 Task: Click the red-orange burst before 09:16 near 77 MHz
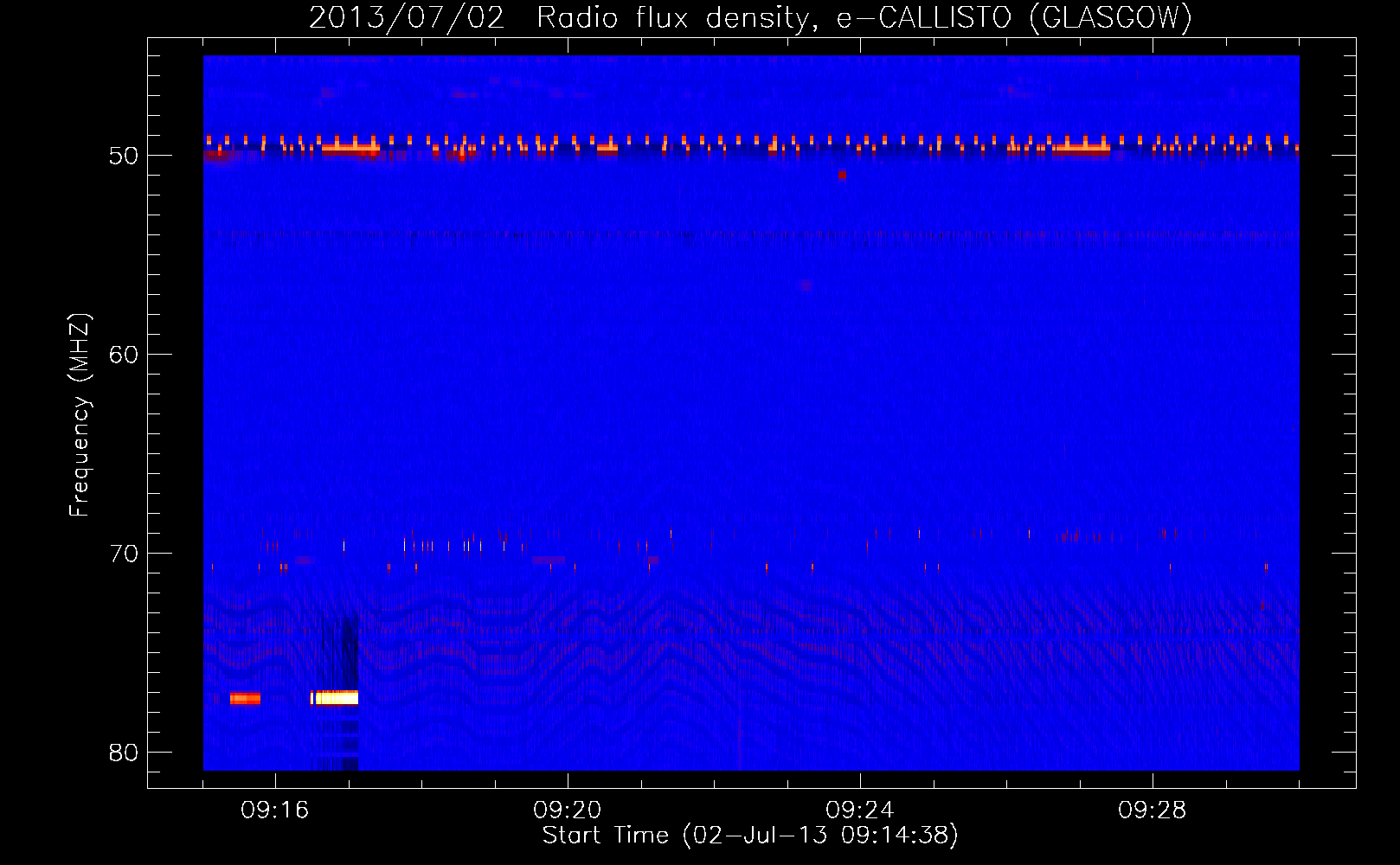[245, 699]
